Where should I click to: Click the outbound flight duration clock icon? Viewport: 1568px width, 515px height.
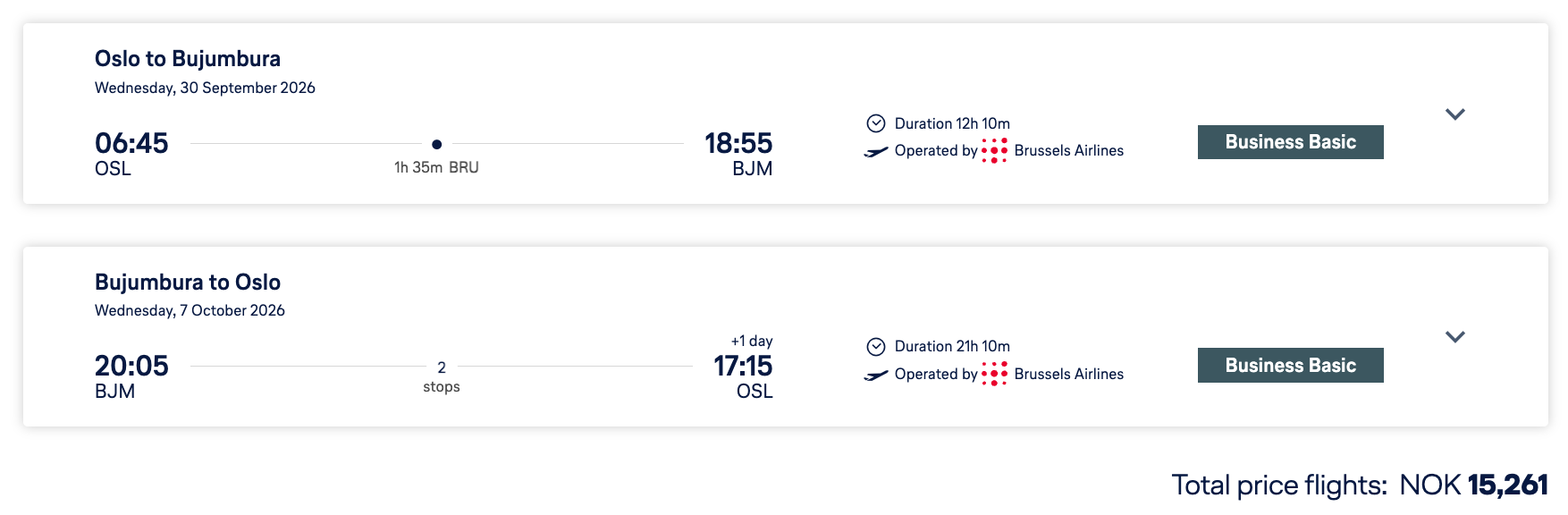[x=876, y=123]
